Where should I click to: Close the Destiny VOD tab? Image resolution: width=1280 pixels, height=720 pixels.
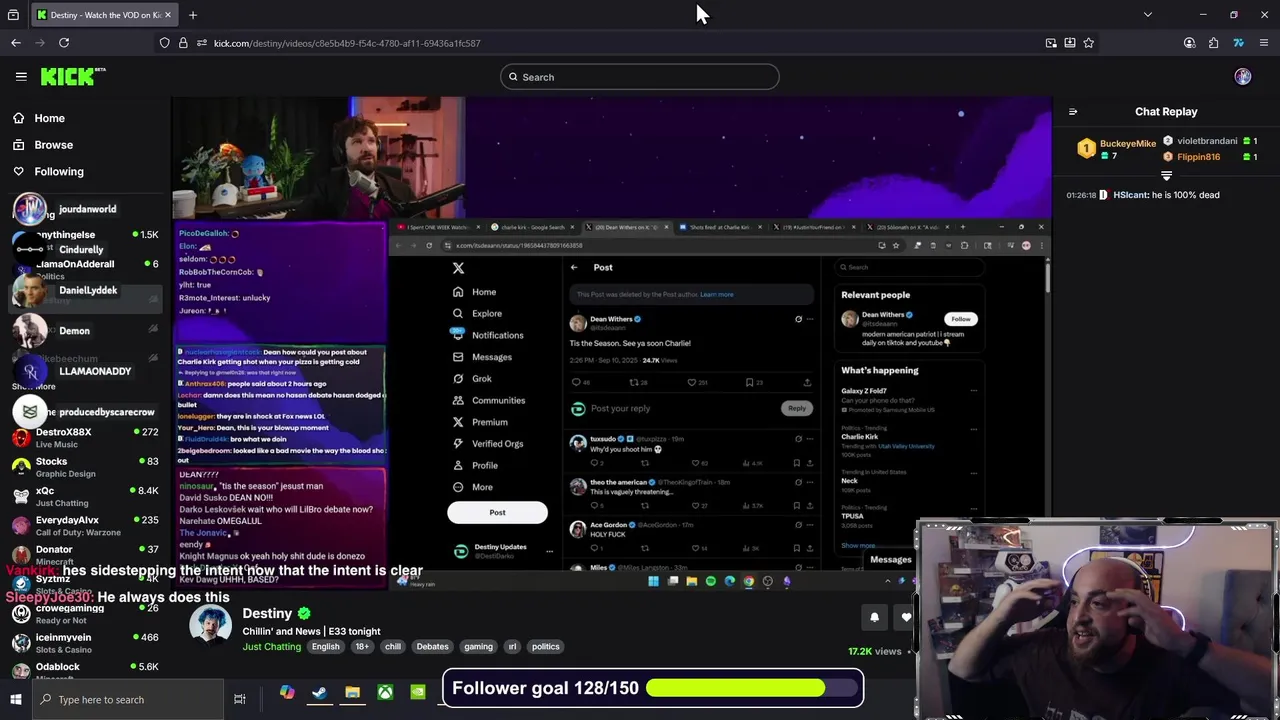coord(168,15)
